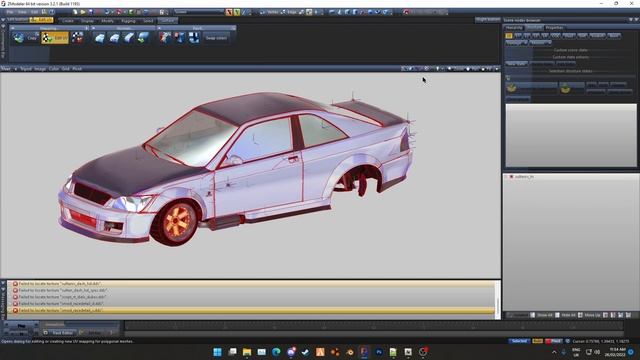Open the viewport Grid menu
Viewport: 640px width, 360px height.
coord(66,69)
